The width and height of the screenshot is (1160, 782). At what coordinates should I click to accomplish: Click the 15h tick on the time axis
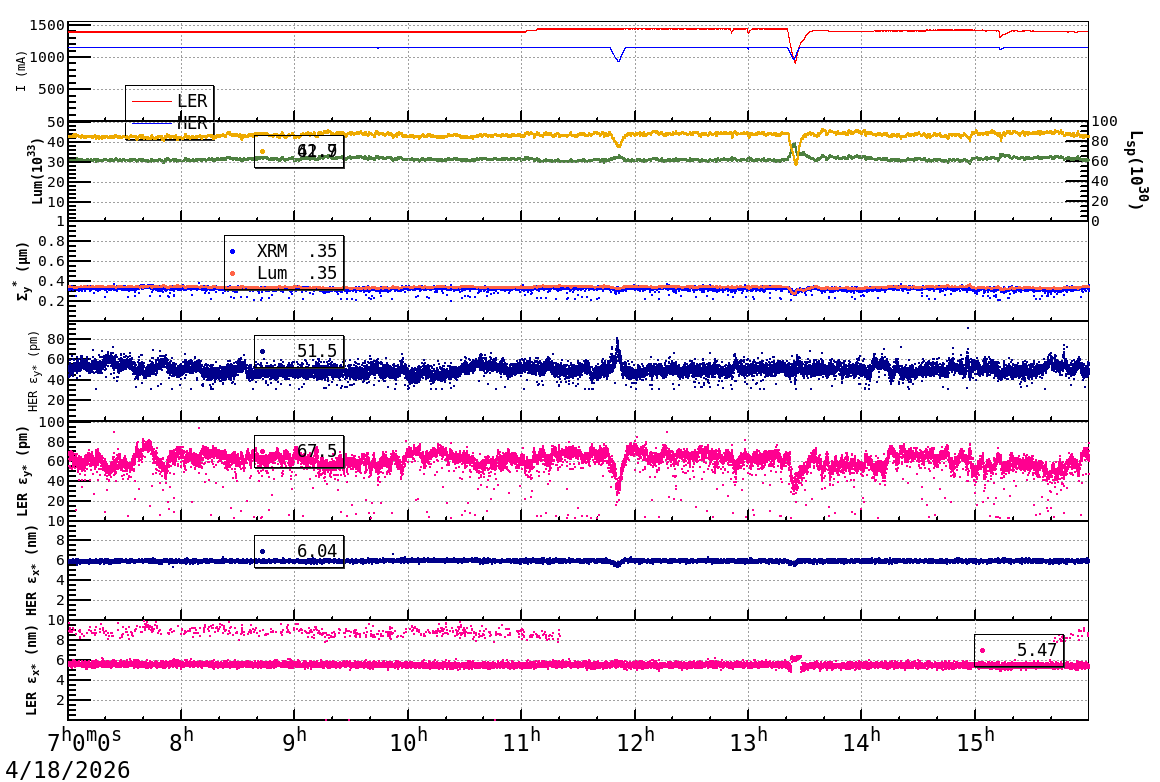[x=976, y=740]
